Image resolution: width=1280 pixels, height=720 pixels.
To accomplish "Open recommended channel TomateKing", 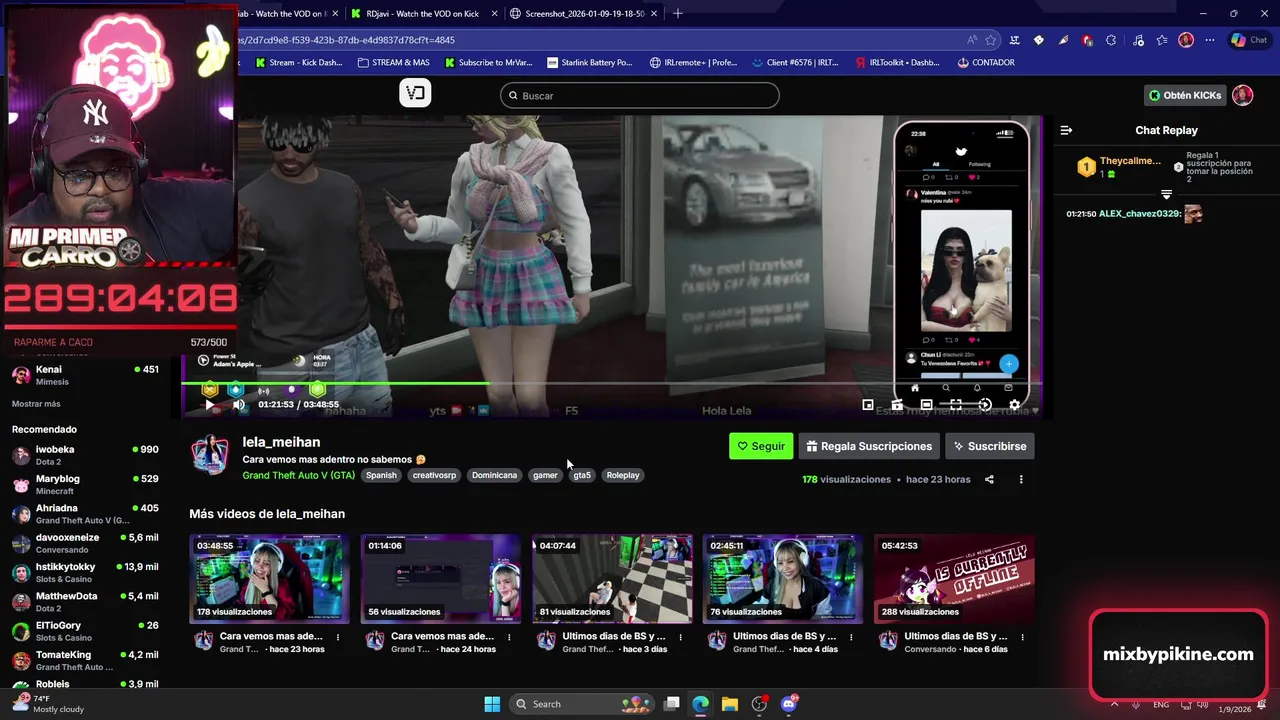I will 85,660.
